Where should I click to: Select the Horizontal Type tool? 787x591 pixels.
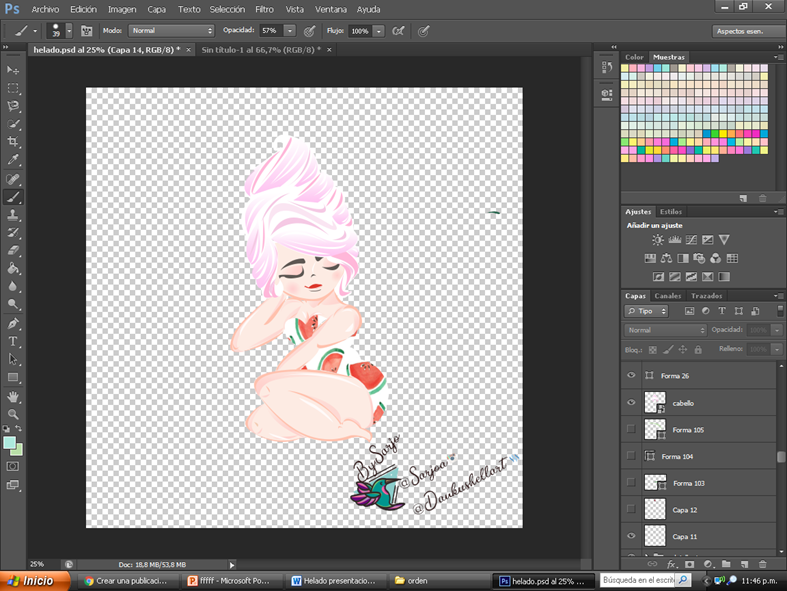click(x=13, y=341)
